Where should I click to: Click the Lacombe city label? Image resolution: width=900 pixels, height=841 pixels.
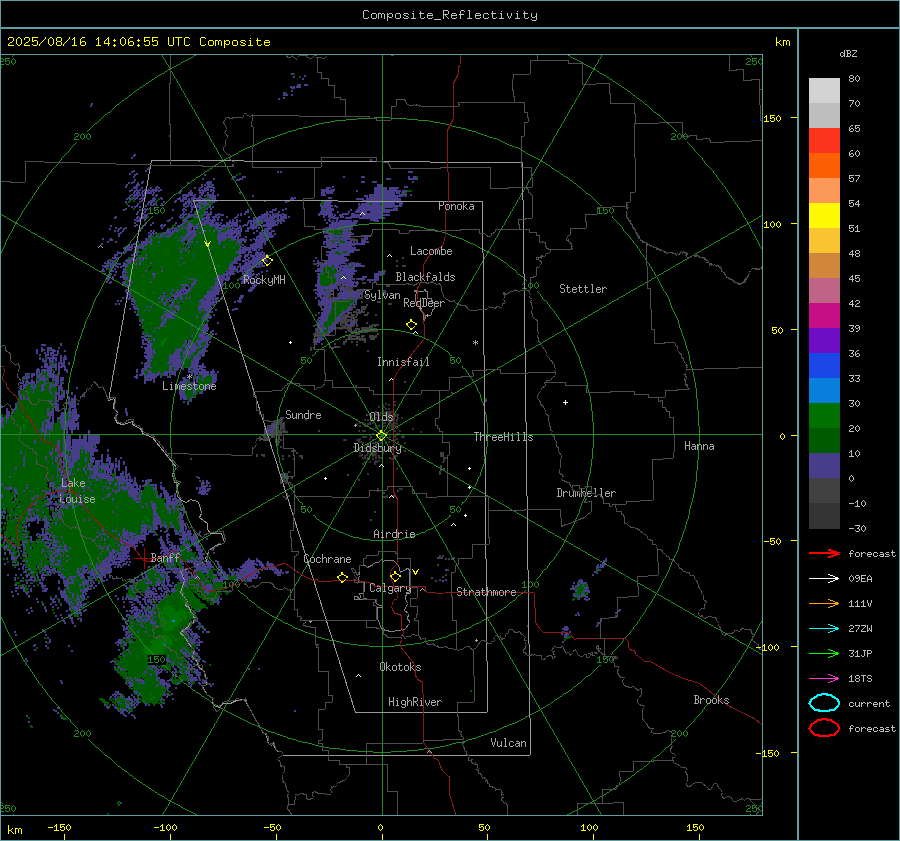coord(431,251)
